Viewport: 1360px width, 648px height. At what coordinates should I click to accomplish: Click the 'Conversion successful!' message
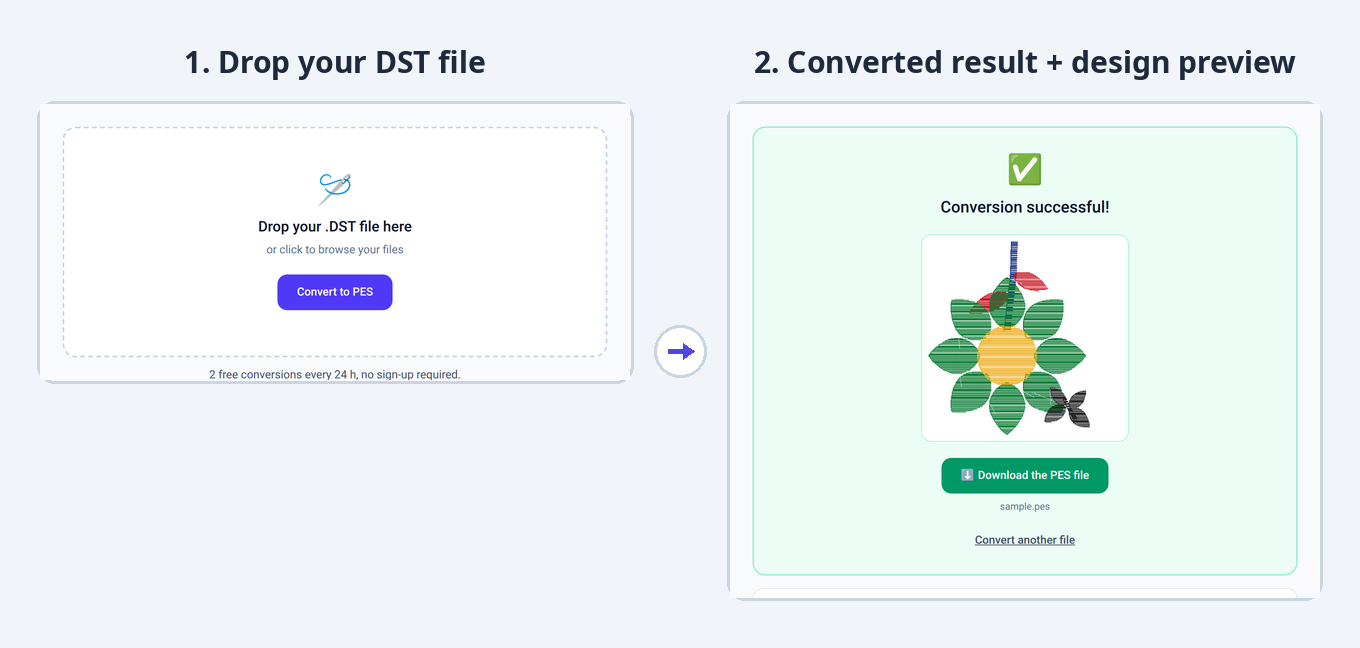click(1025, 207)
